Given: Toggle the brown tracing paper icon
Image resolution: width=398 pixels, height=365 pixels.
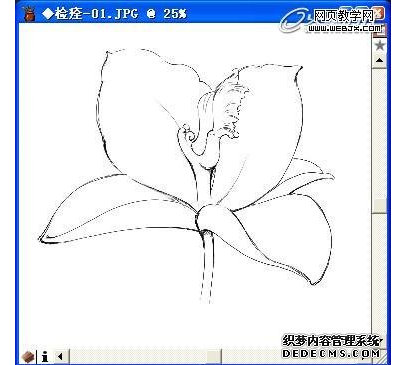Looking at the screenshot, I should coord(28,357).
